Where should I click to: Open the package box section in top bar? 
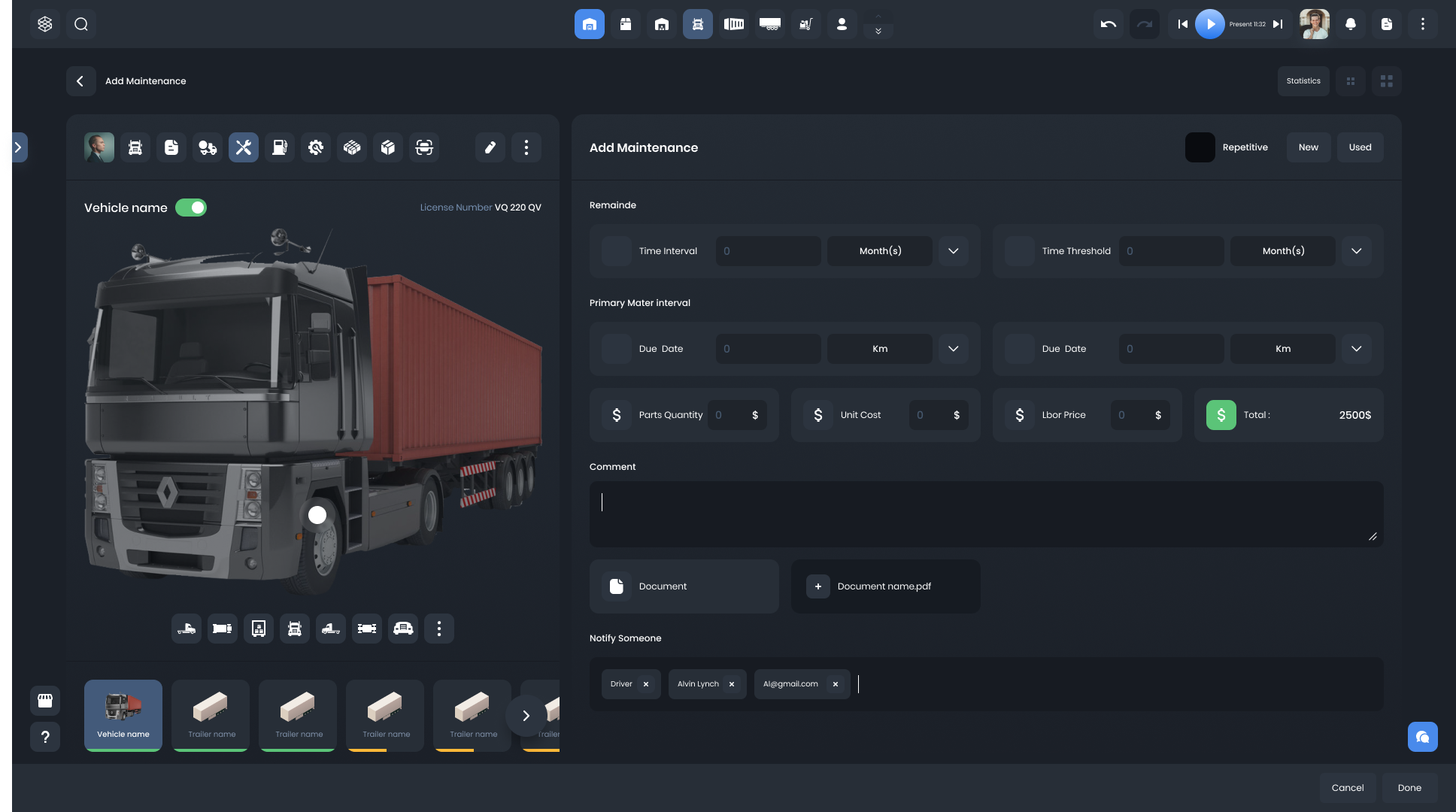coord(626,24)
